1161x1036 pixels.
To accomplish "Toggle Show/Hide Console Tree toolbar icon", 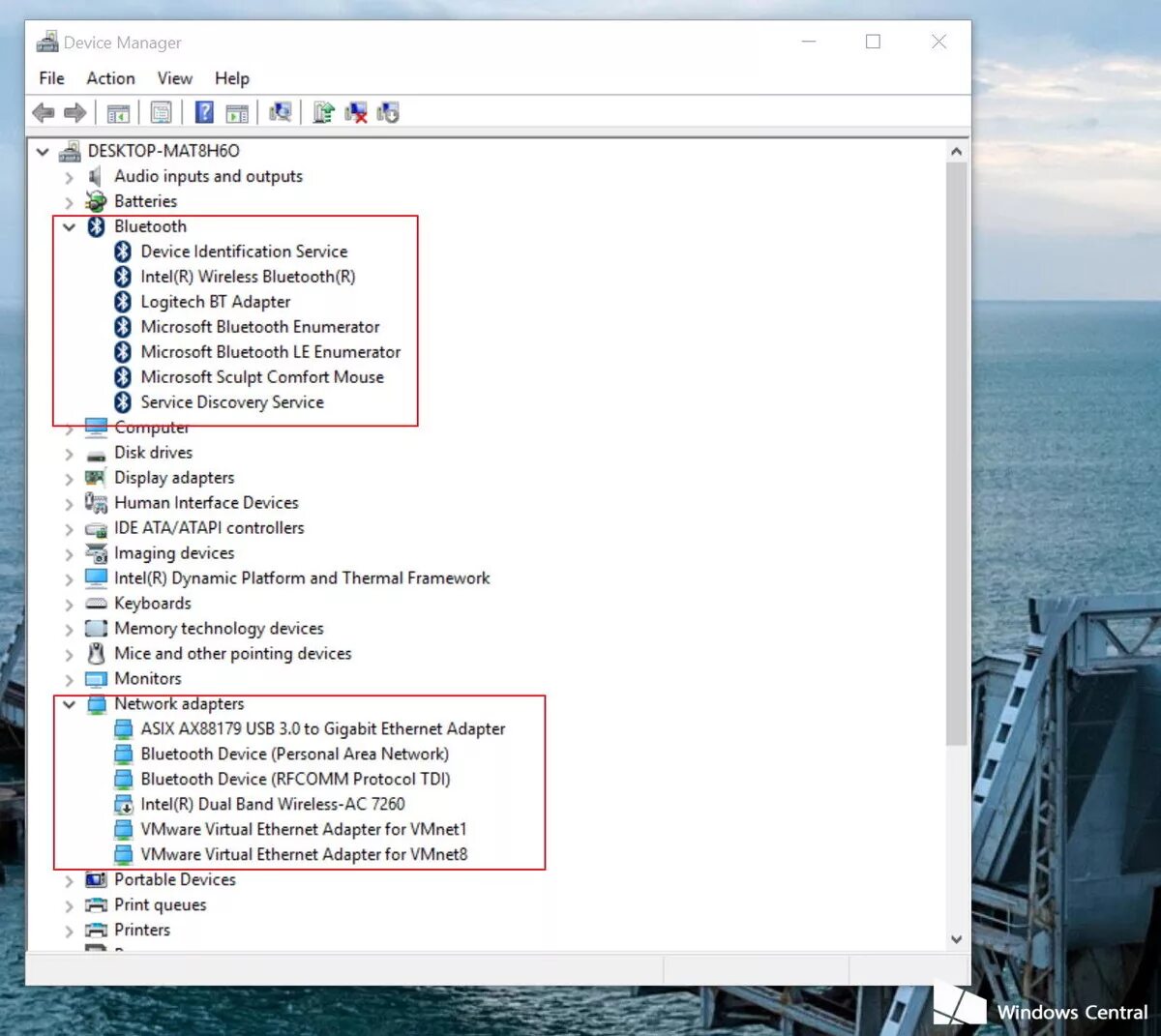I will tap(118, 113).
